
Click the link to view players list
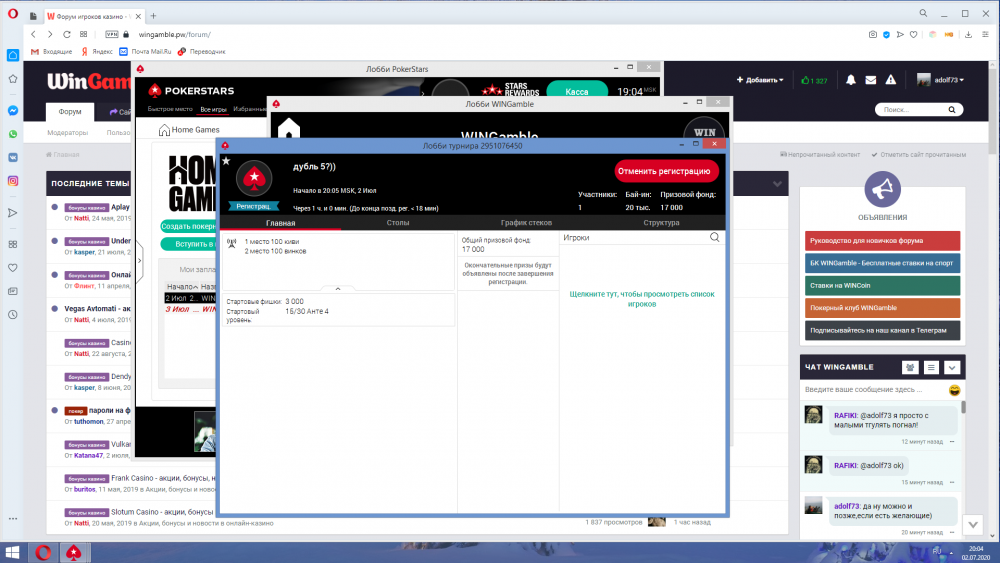[642, 299]
